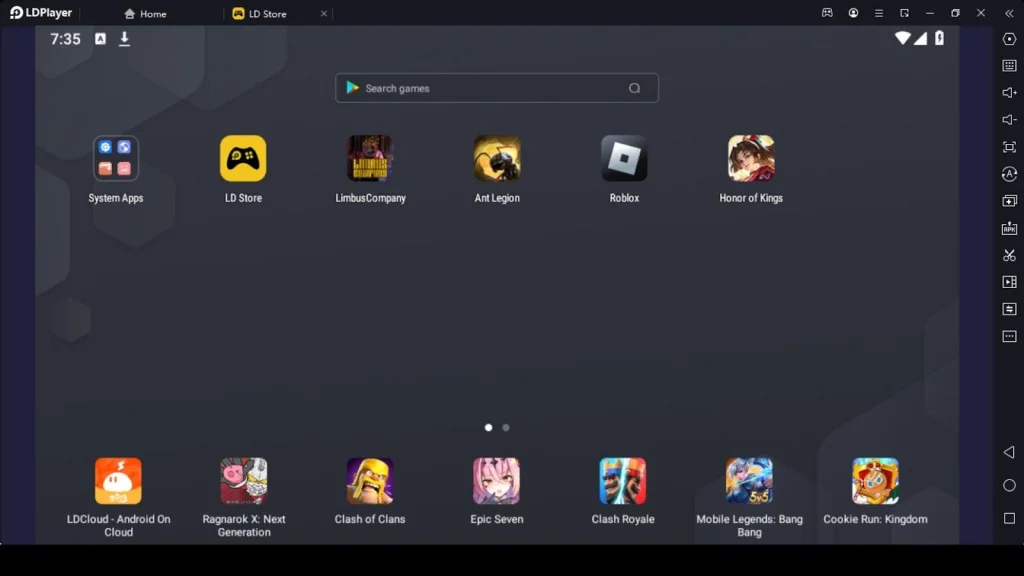Image resolution: width=1024 pixels, height=576 pixels.
Task: Launch Ant Legion game
Action: pos(497,158)
